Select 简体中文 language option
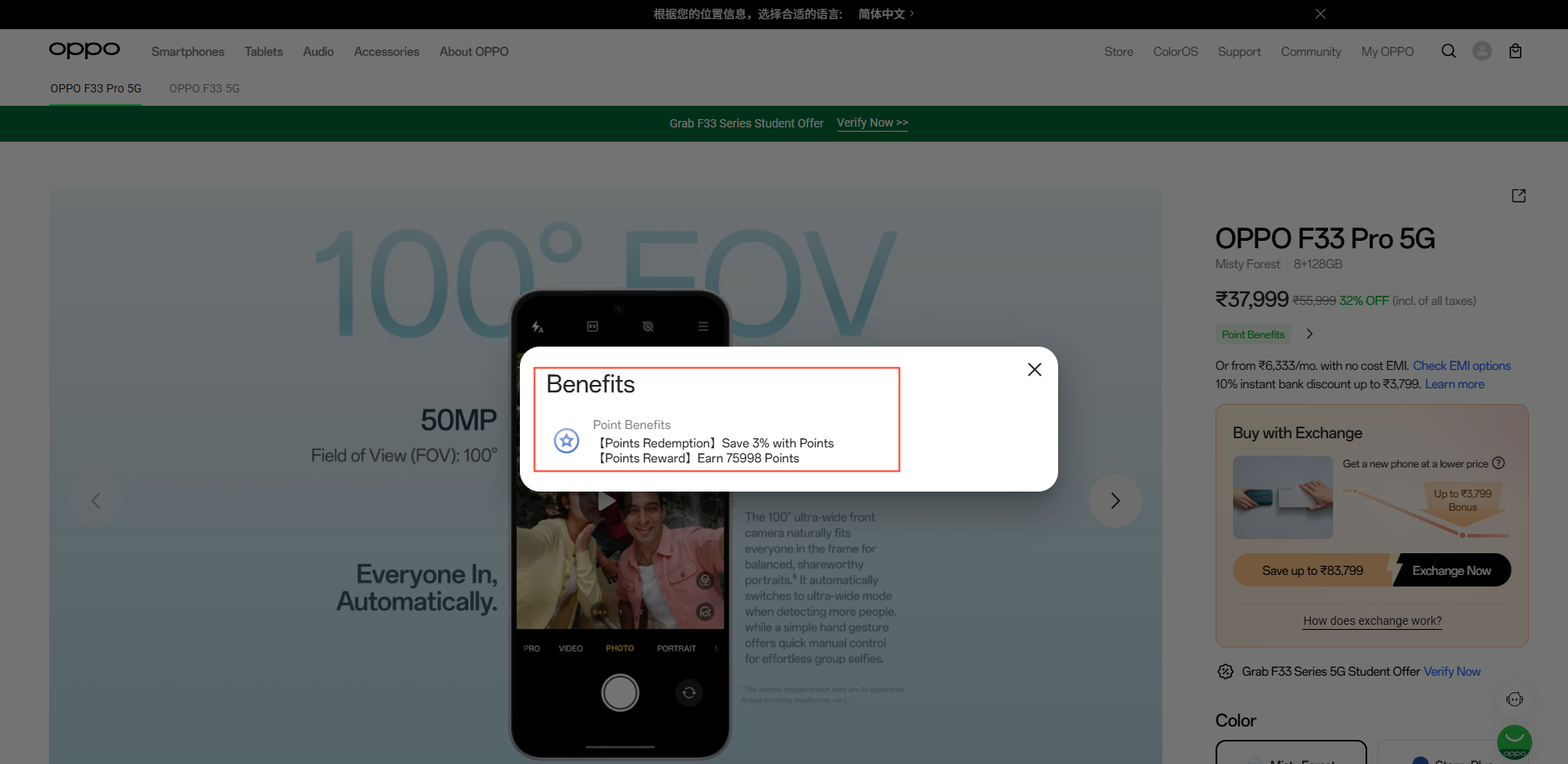Viewport: 1568px width, 764px height. pos(886,13)
